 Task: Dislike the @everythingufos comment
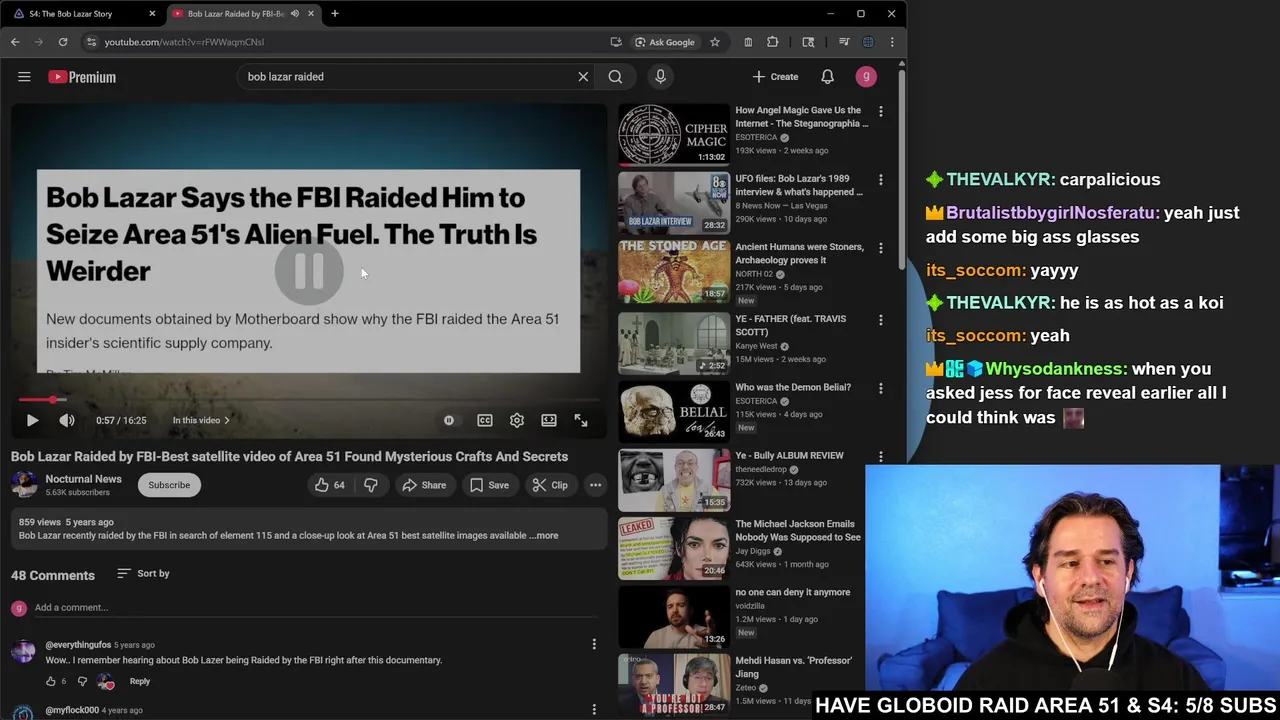point(82,681)
